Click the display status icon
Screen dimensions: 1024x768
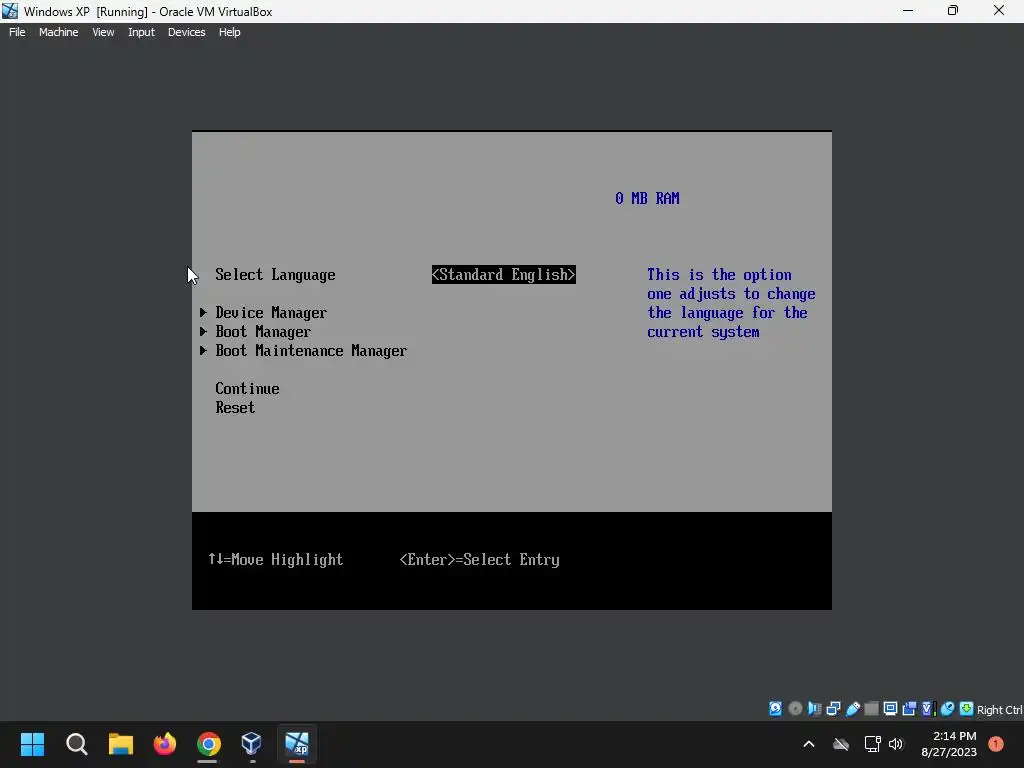(890, 709)
